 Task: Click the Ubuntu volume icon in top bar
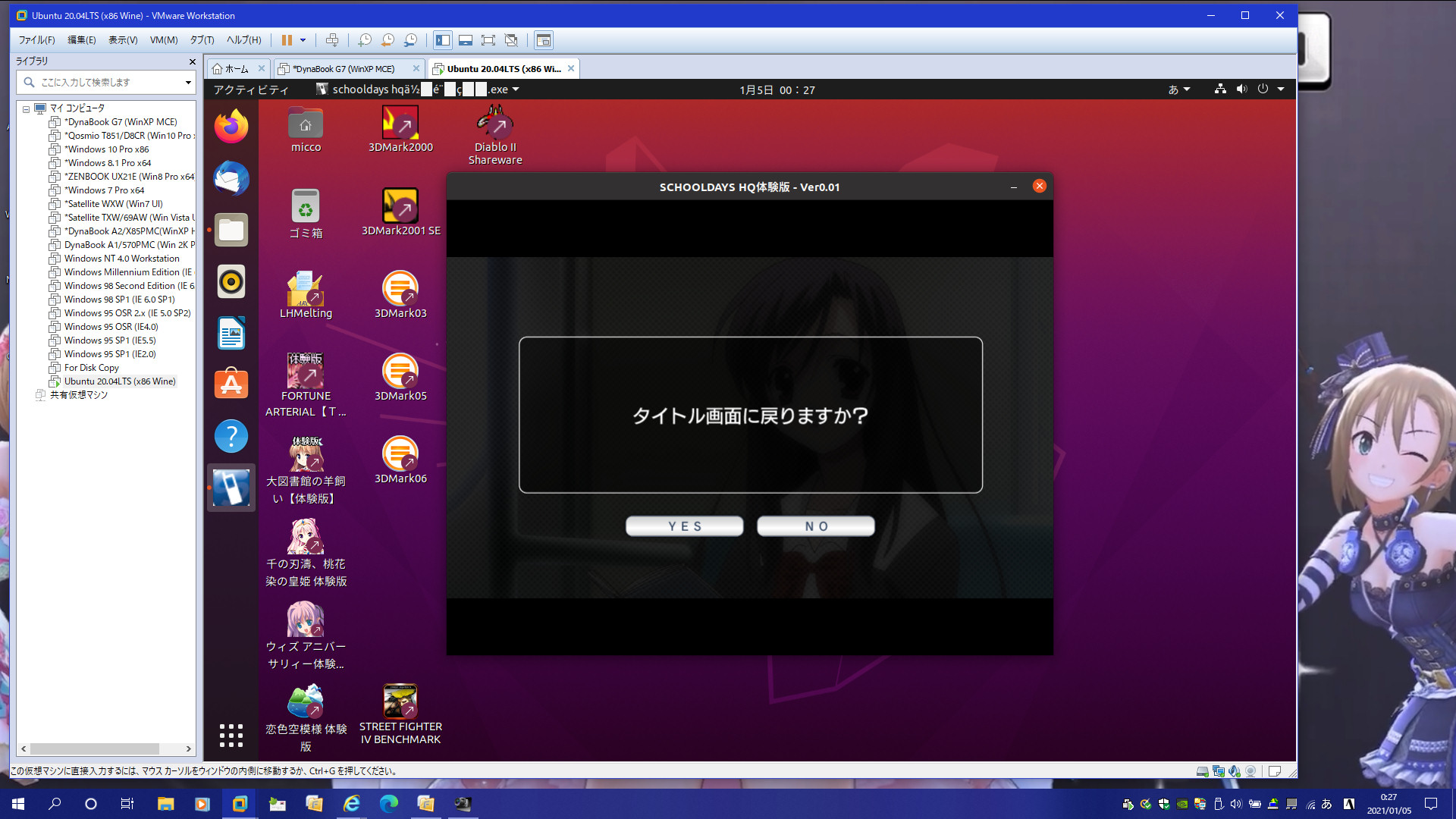[x=1241, y=89]
